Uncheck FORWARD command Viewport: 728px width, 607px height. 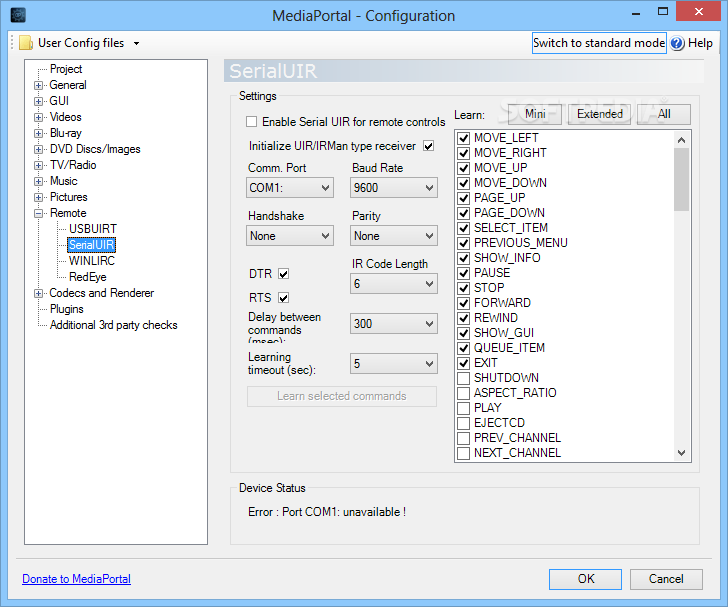[463, 303]
